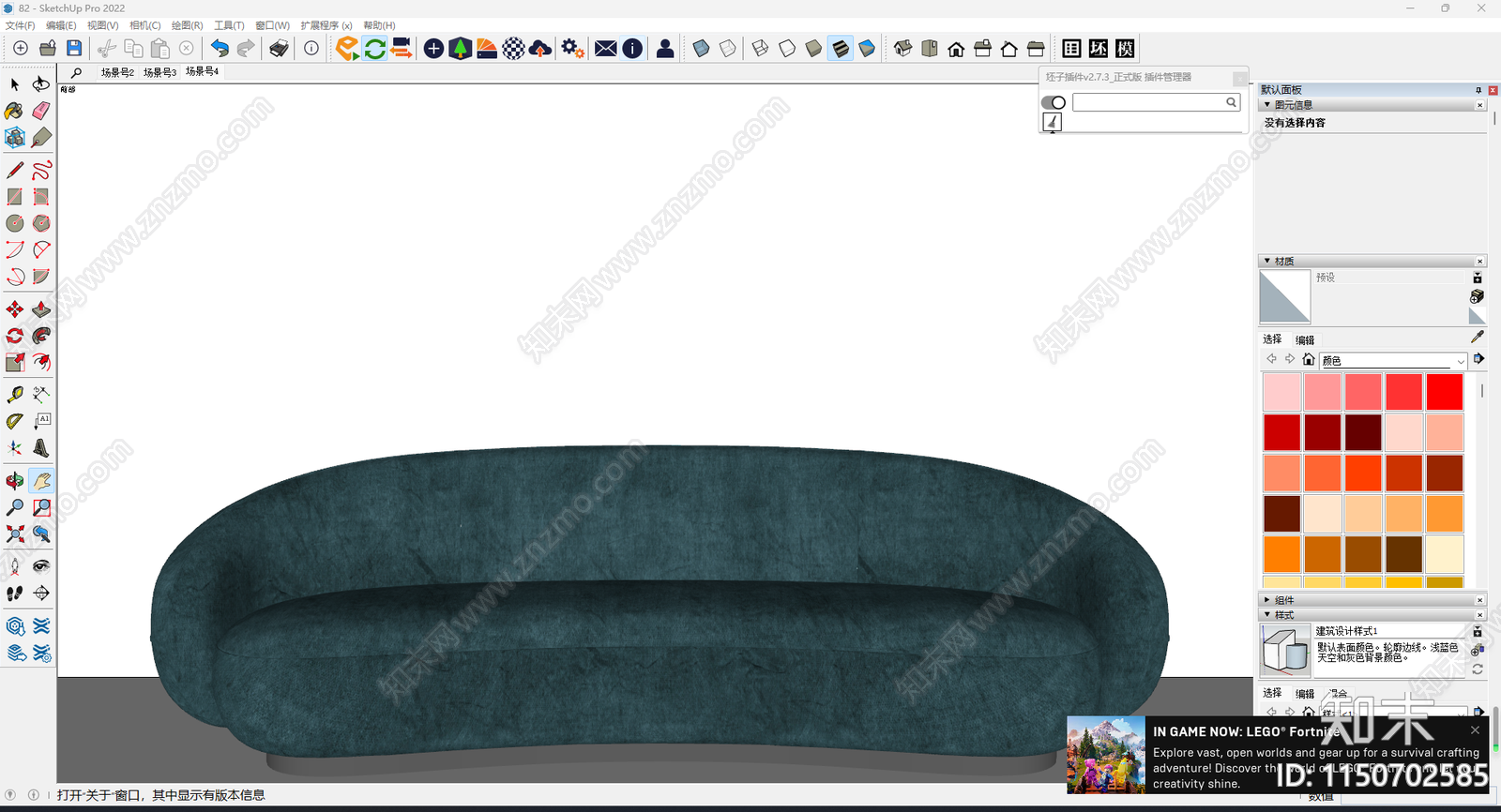Pick the Circle tool
Screen dimensions: 1501x812
[x=15, y=223]
